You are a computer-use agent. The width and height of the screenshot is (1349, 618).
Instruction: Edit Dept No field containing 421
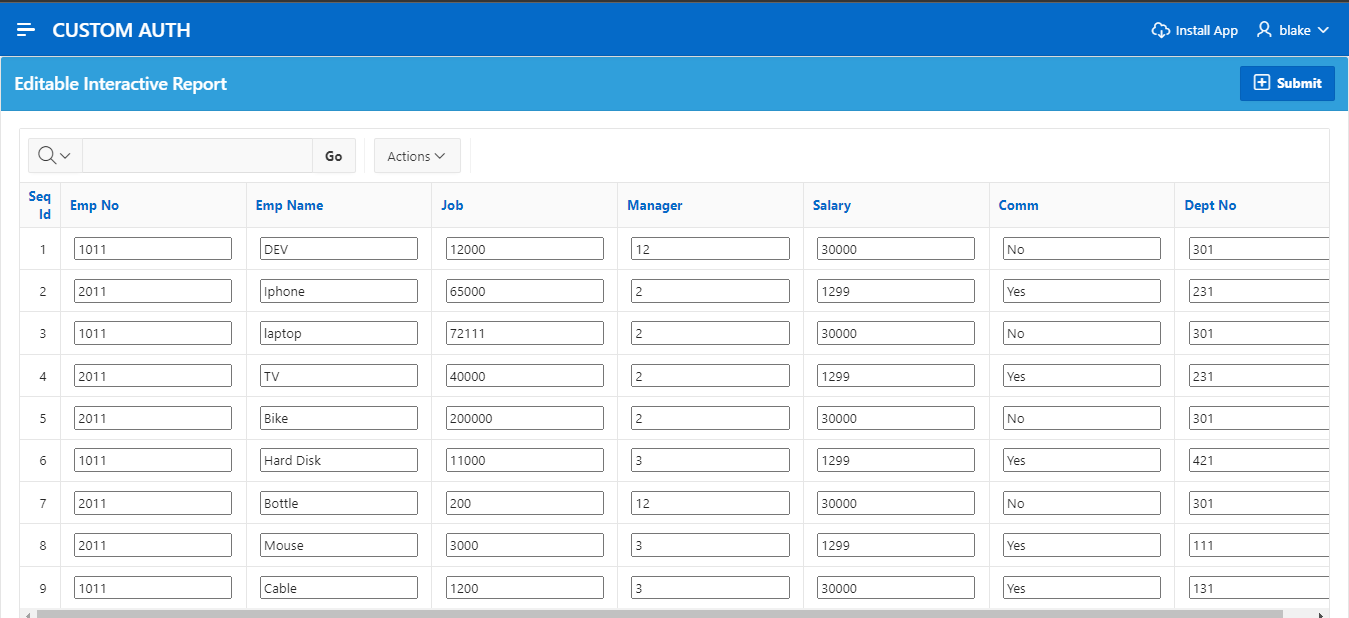(x=1259, y=460)
